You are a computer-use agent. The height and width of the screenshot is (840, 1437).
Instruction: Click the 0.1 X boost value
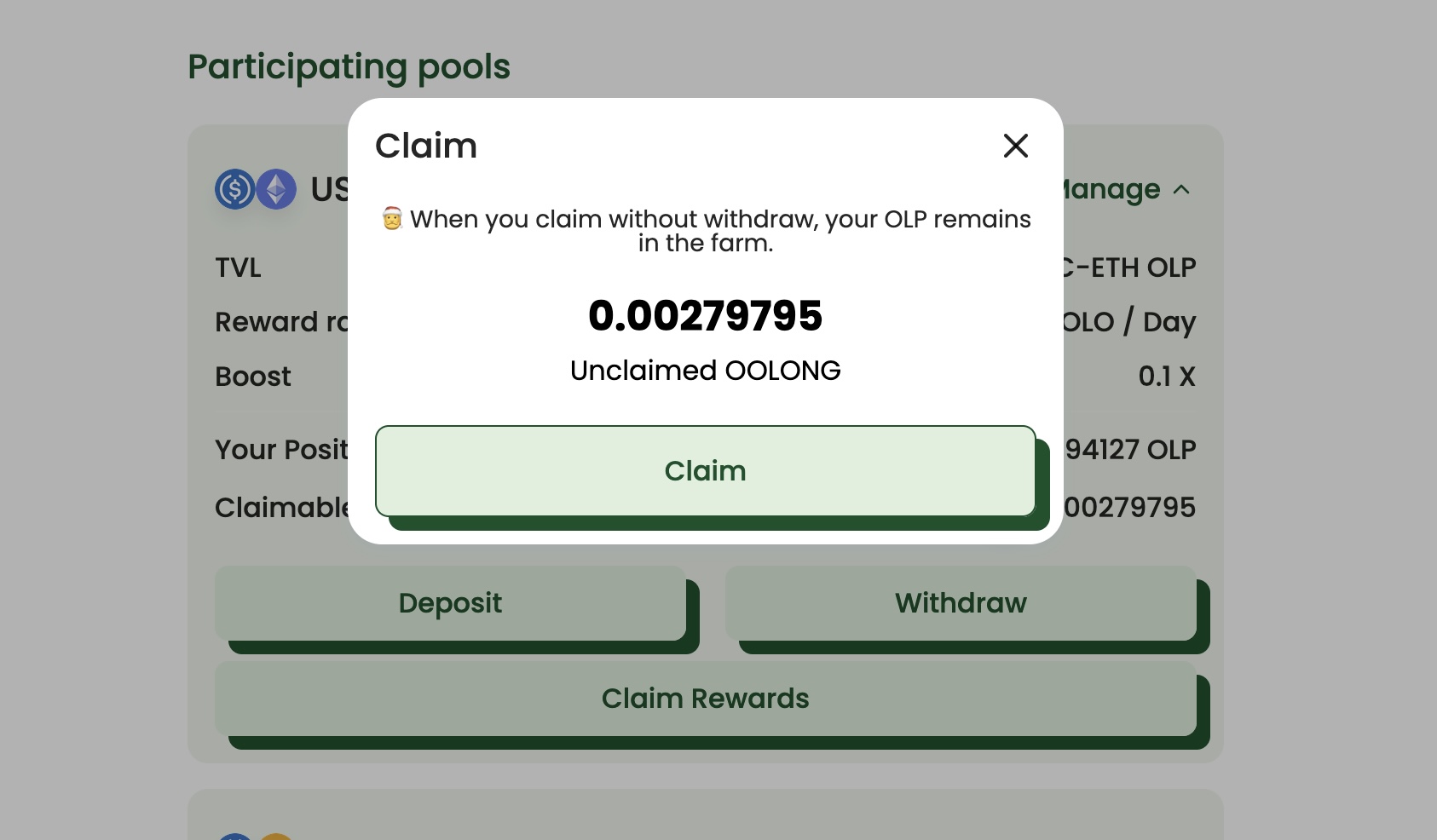coord(1167,377)
